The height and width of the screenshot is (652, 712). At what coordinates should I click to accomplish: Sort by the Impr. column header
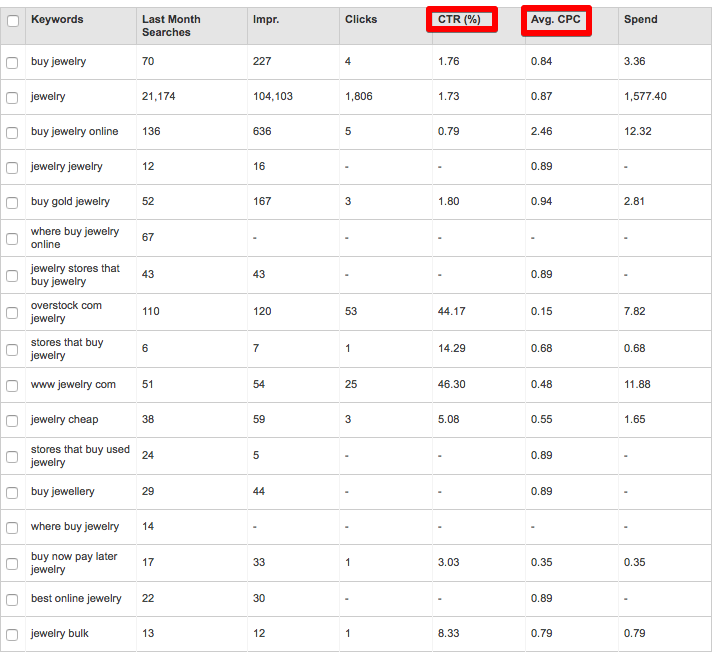[266, 20]
